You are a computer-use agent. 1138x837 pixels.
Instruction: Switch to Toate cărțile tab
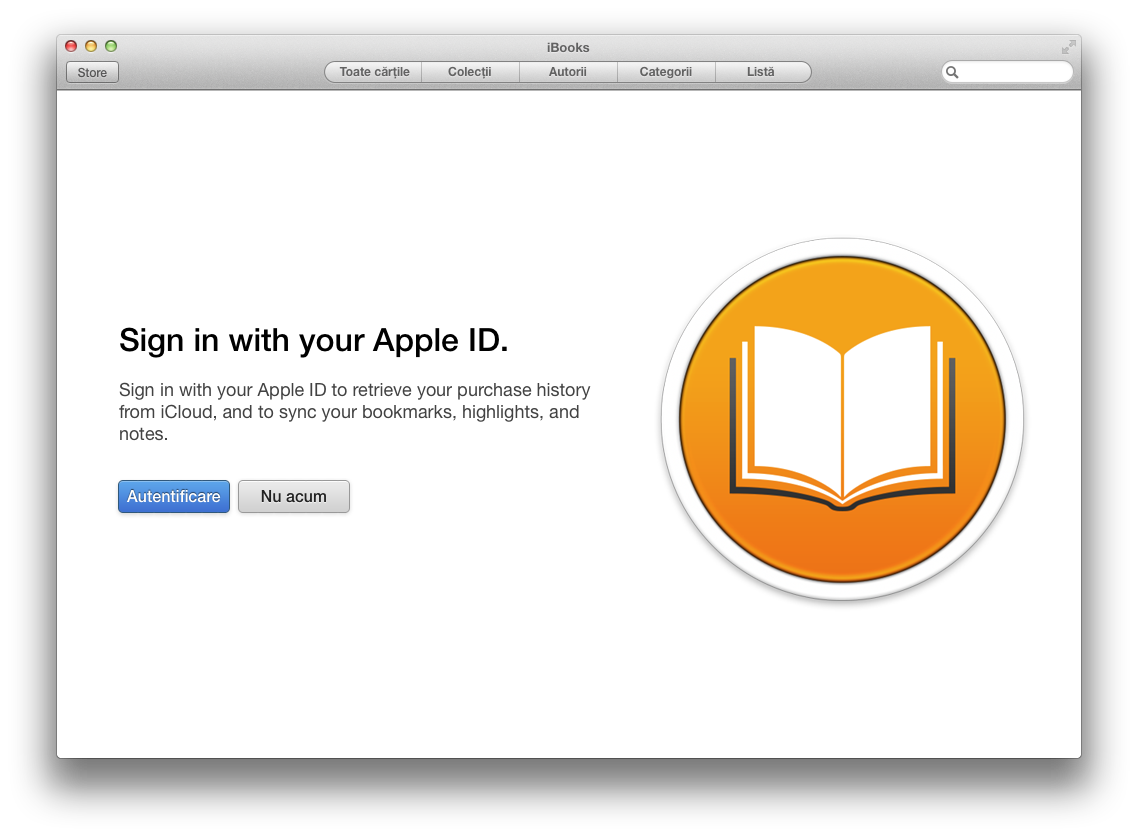coord(374,72)
